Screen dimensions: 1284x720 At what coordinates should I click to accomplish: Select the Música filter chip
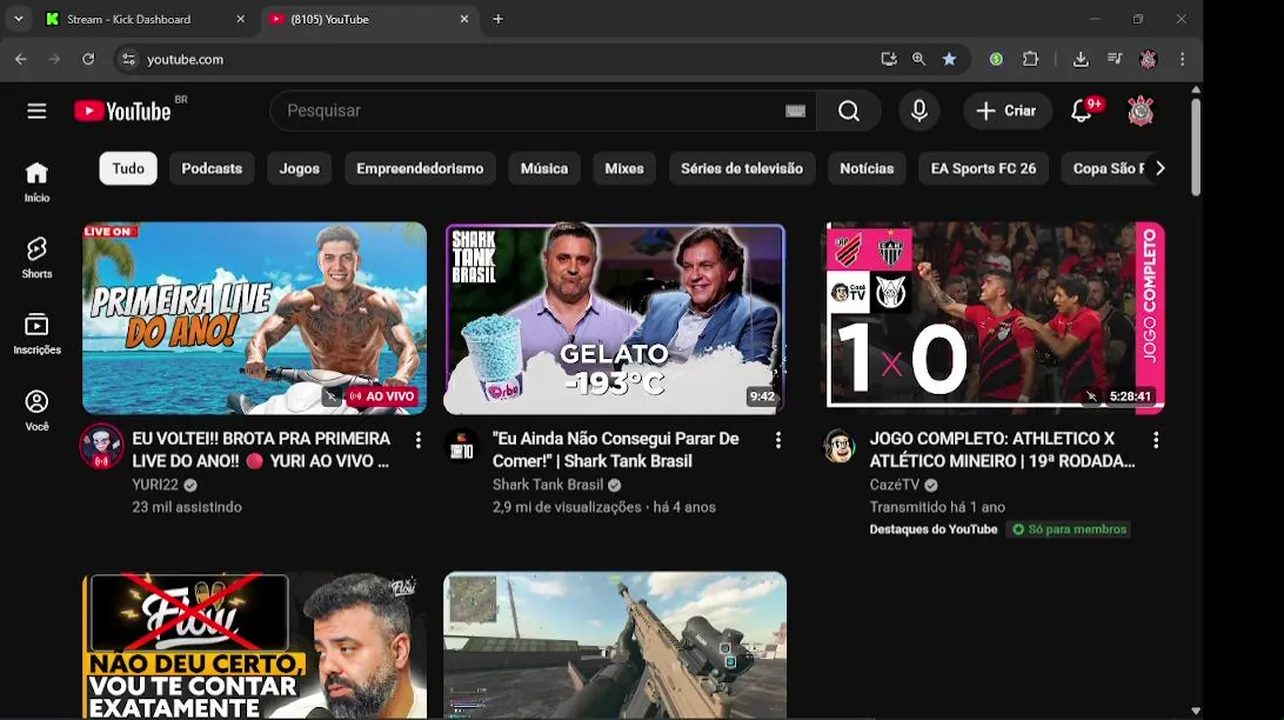[x=544, y=168]
